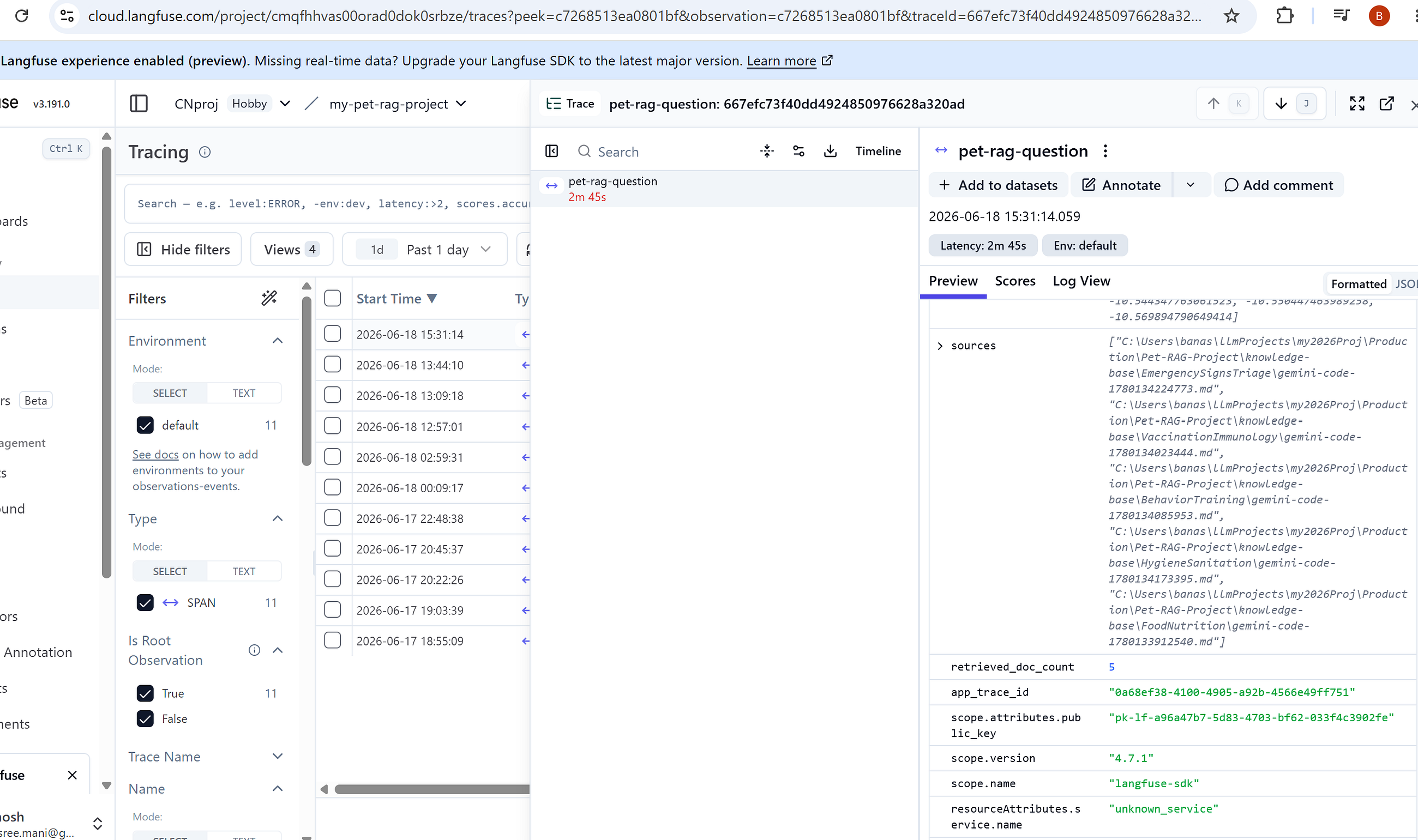Uncheck the SPAN type filter
Viewport: 1418px width, 840px height.
145,602
